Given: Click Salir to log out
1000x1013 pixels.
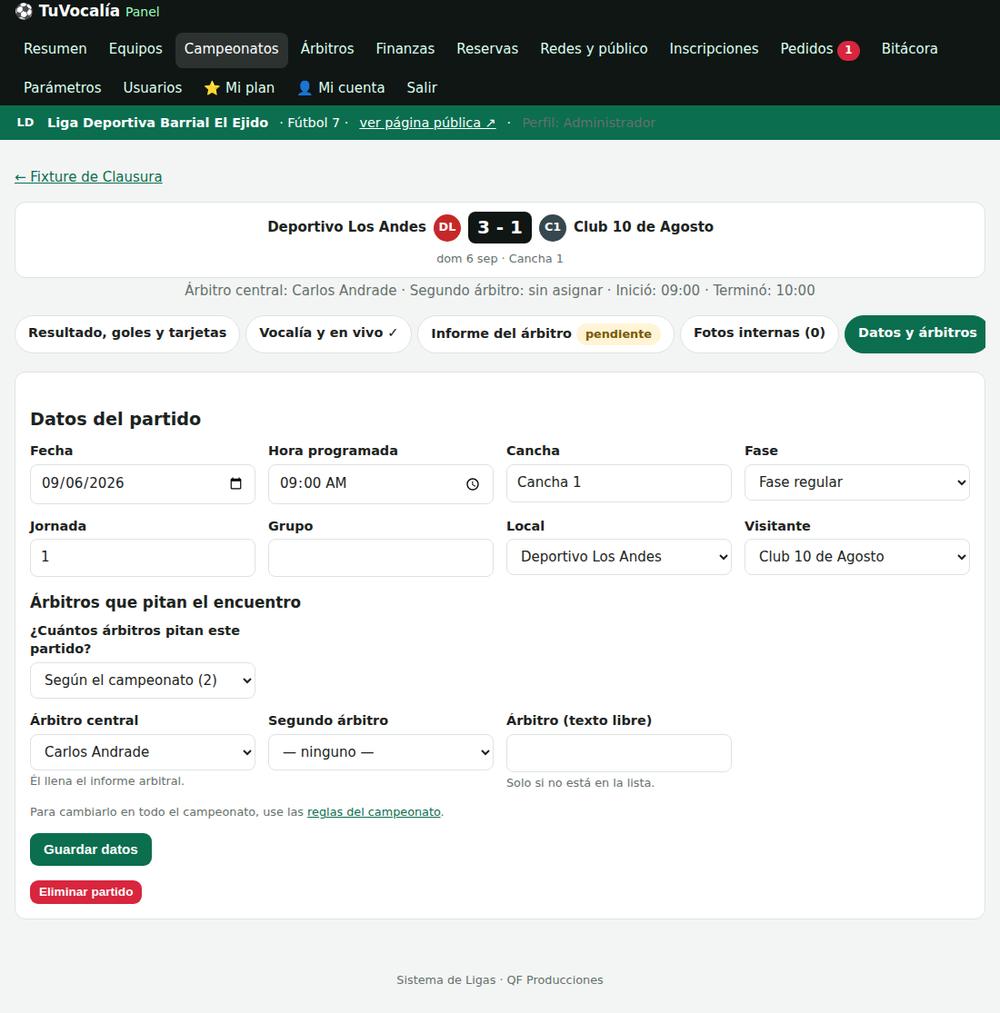Looking at the screenshot, I should [x=422, y=88].
